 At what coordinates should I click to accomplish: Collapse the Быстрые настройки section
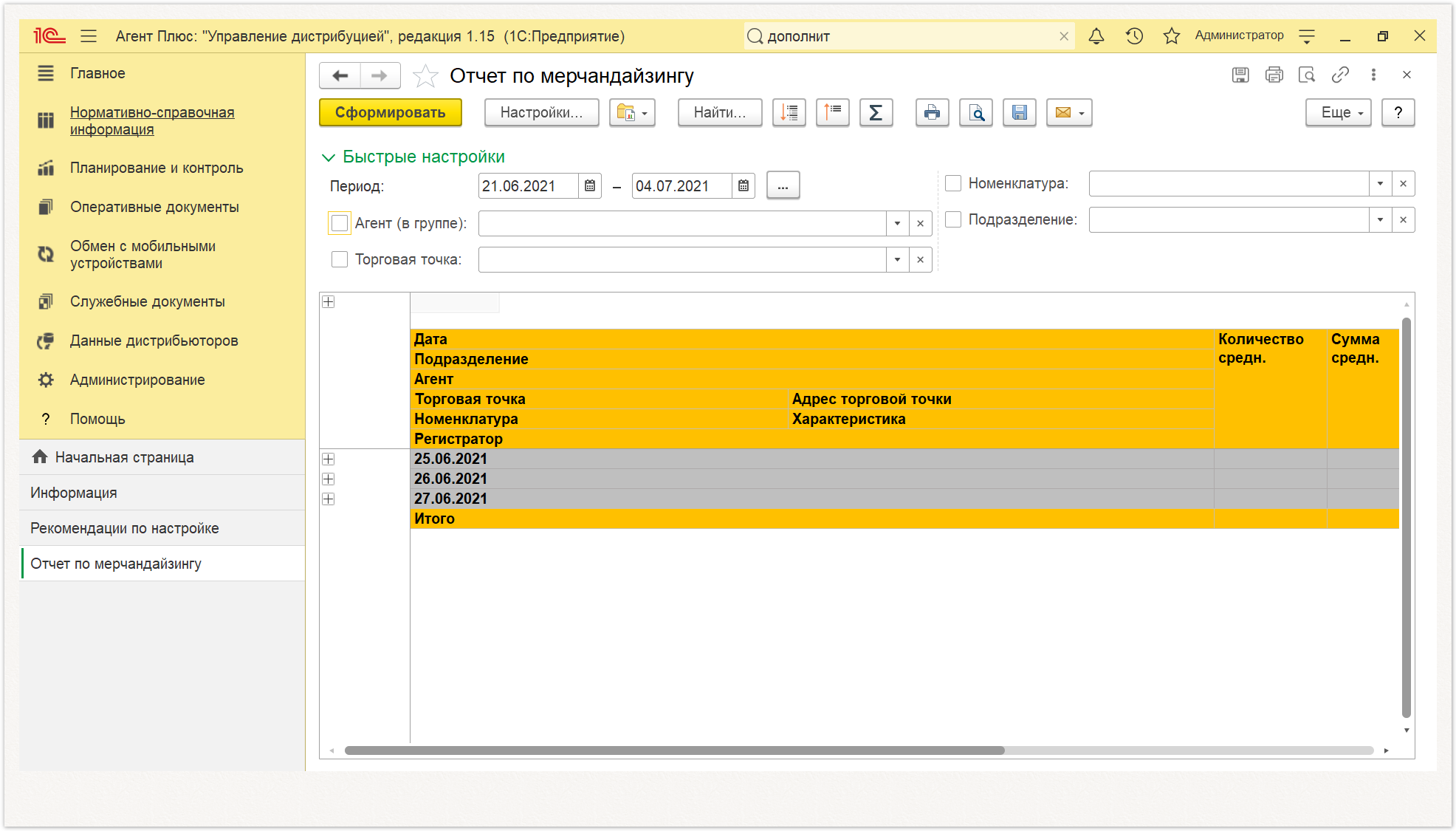329,157
